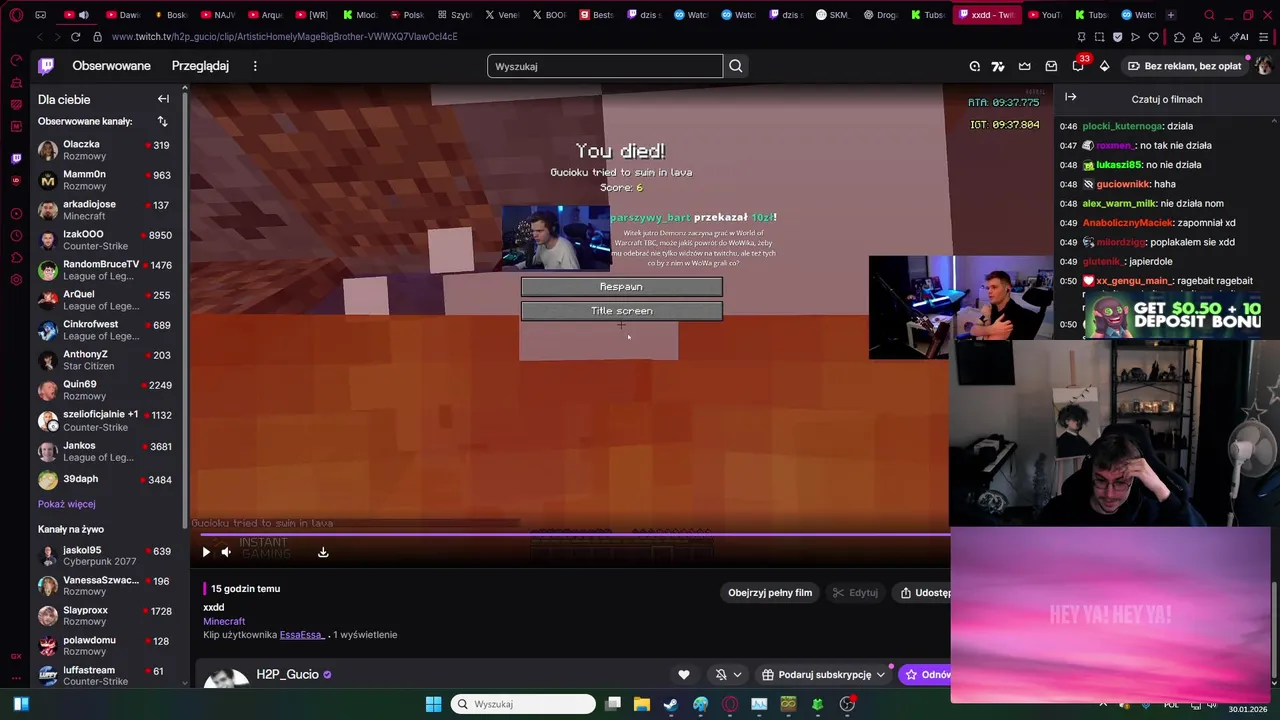Click the Pokaż więcej link
Viewport: 1280px width, 720px height.
pos(67,504)
